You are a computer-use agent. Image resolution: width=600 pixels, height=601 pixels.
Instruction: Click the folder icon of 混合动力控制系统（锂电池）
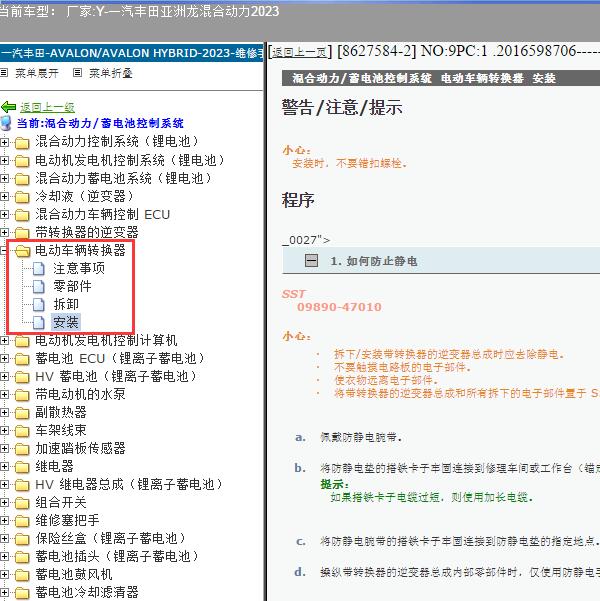pos(22,143)
